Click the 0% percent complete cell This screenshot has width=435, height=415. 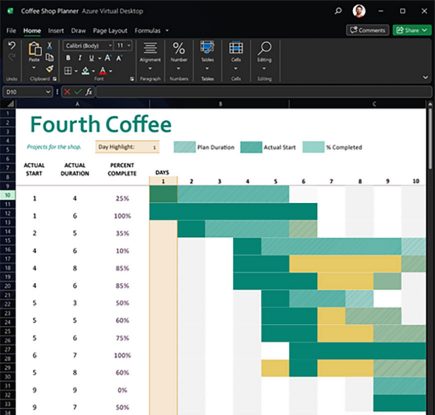[122, 390]
